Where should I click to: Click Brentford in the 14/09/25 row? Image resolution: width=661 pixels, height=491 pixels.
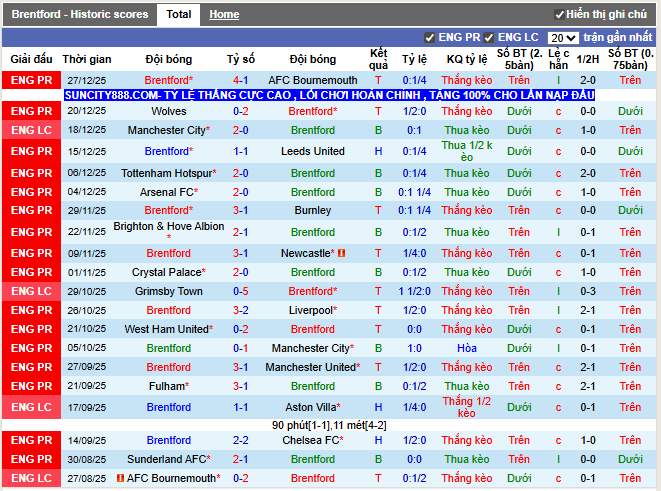click(169, 440)
